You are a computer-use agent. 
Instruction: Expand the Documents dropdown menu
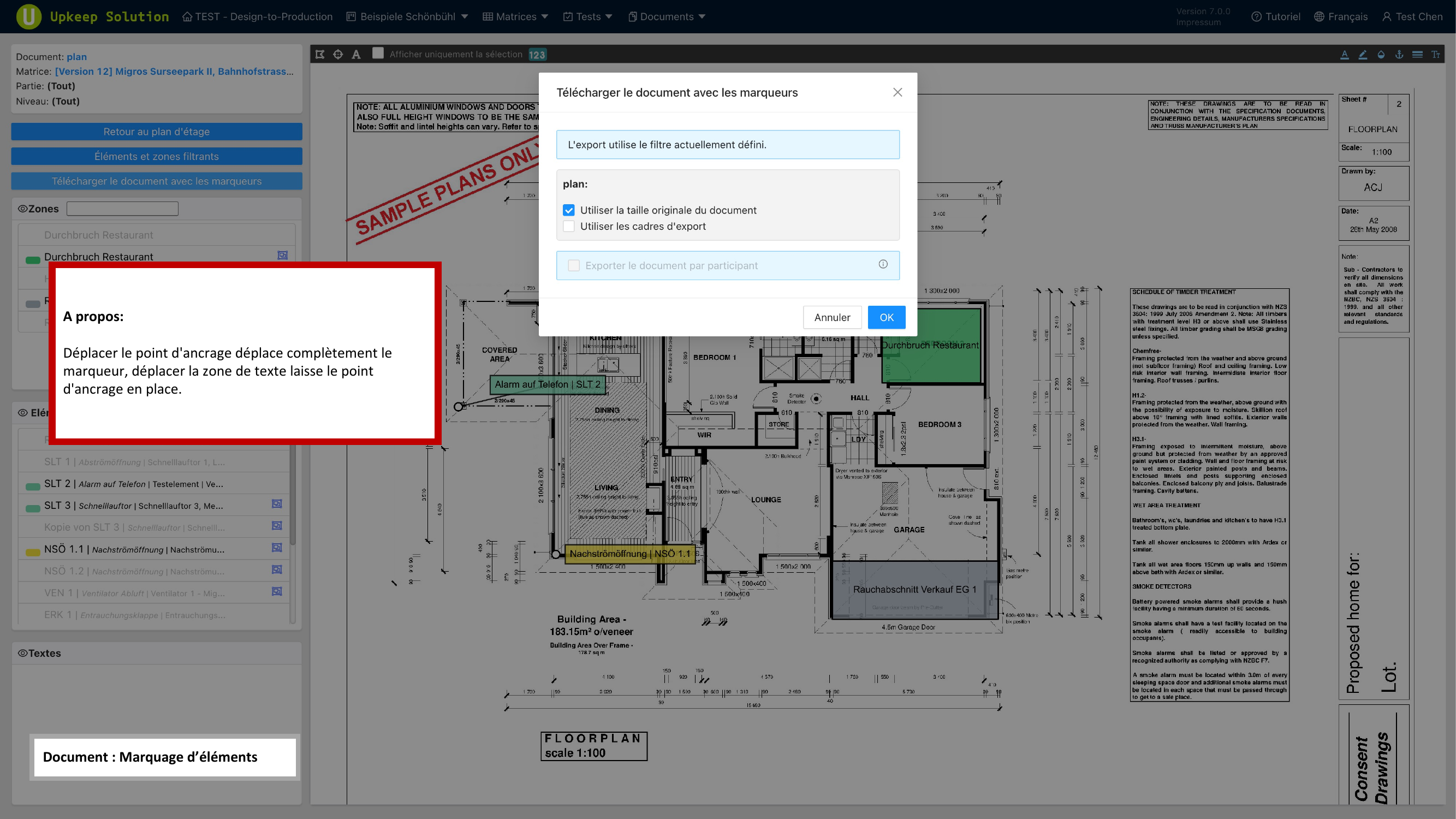pos(667,16)
